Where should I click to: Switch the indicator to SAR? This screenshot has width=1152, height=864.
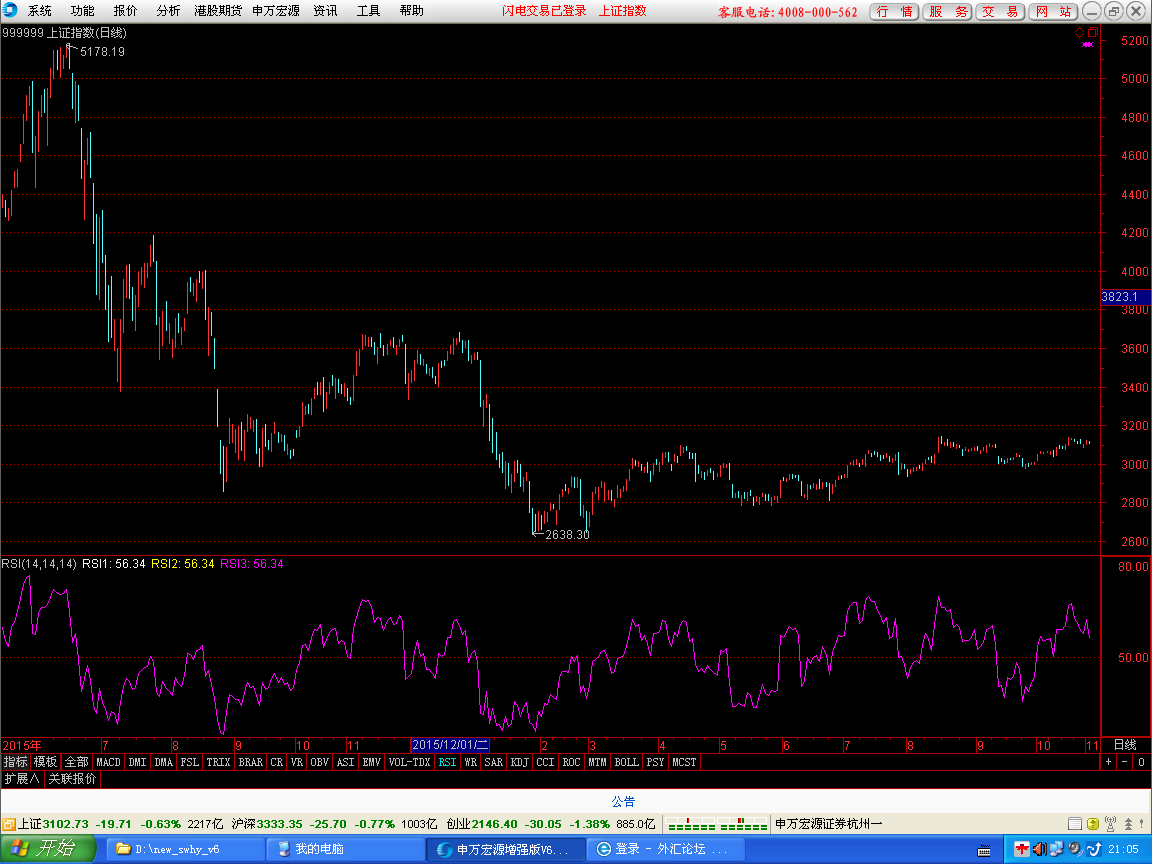click(x=494, y=763)
